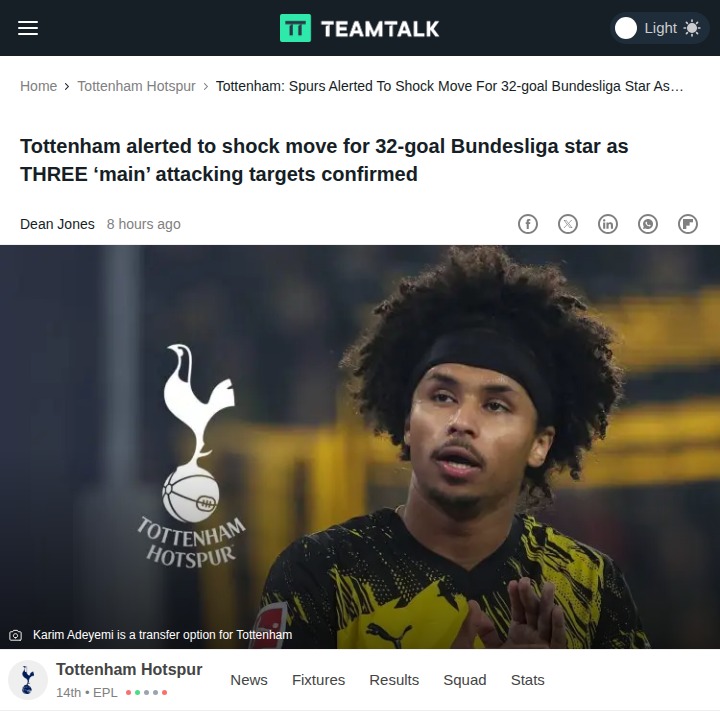Viewport: 720px width, 720px height.
Task: Open the Fixtures tab
Action: point(318,680)
